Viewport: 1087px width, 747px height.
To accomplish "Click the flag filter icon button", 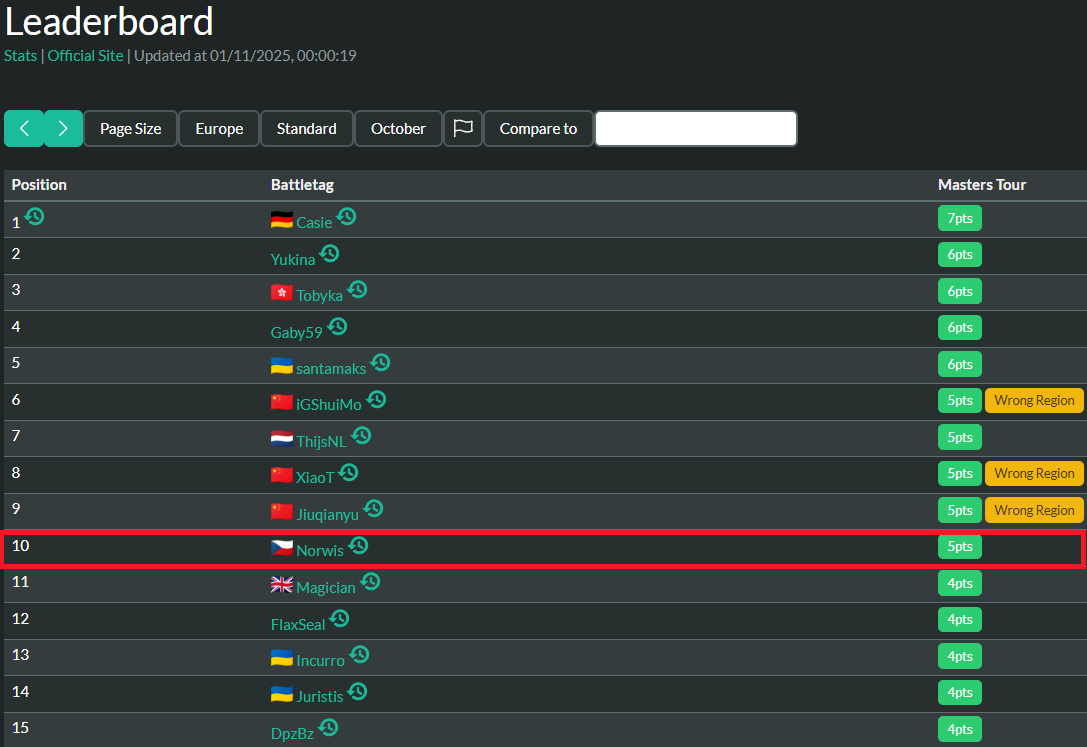I will coord(462,128).
